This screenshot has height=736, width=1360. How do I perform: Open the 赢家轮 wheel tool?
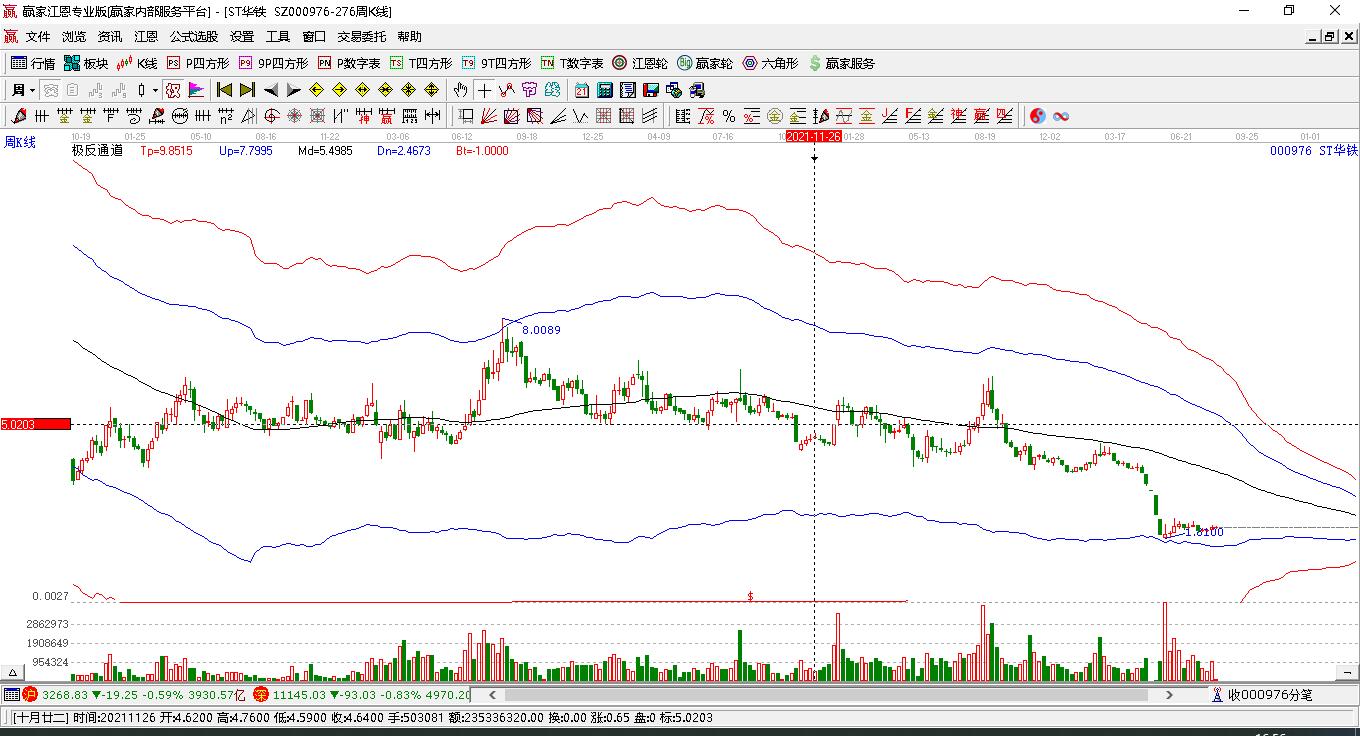click(705, 63)
